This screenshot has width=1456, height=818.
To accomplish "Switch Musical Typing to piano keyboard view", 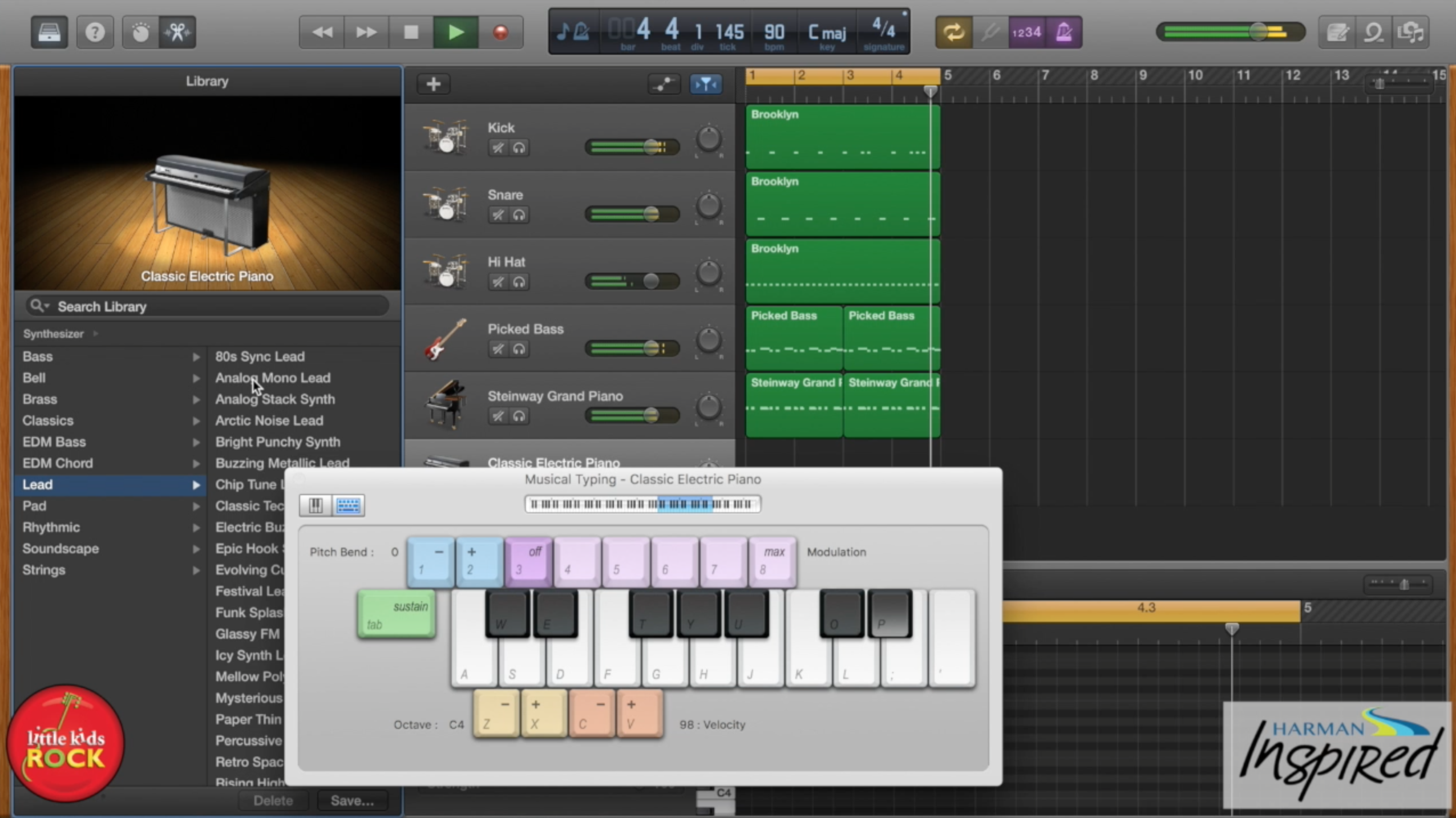I will pyautogui.click(x=314, y=505).
